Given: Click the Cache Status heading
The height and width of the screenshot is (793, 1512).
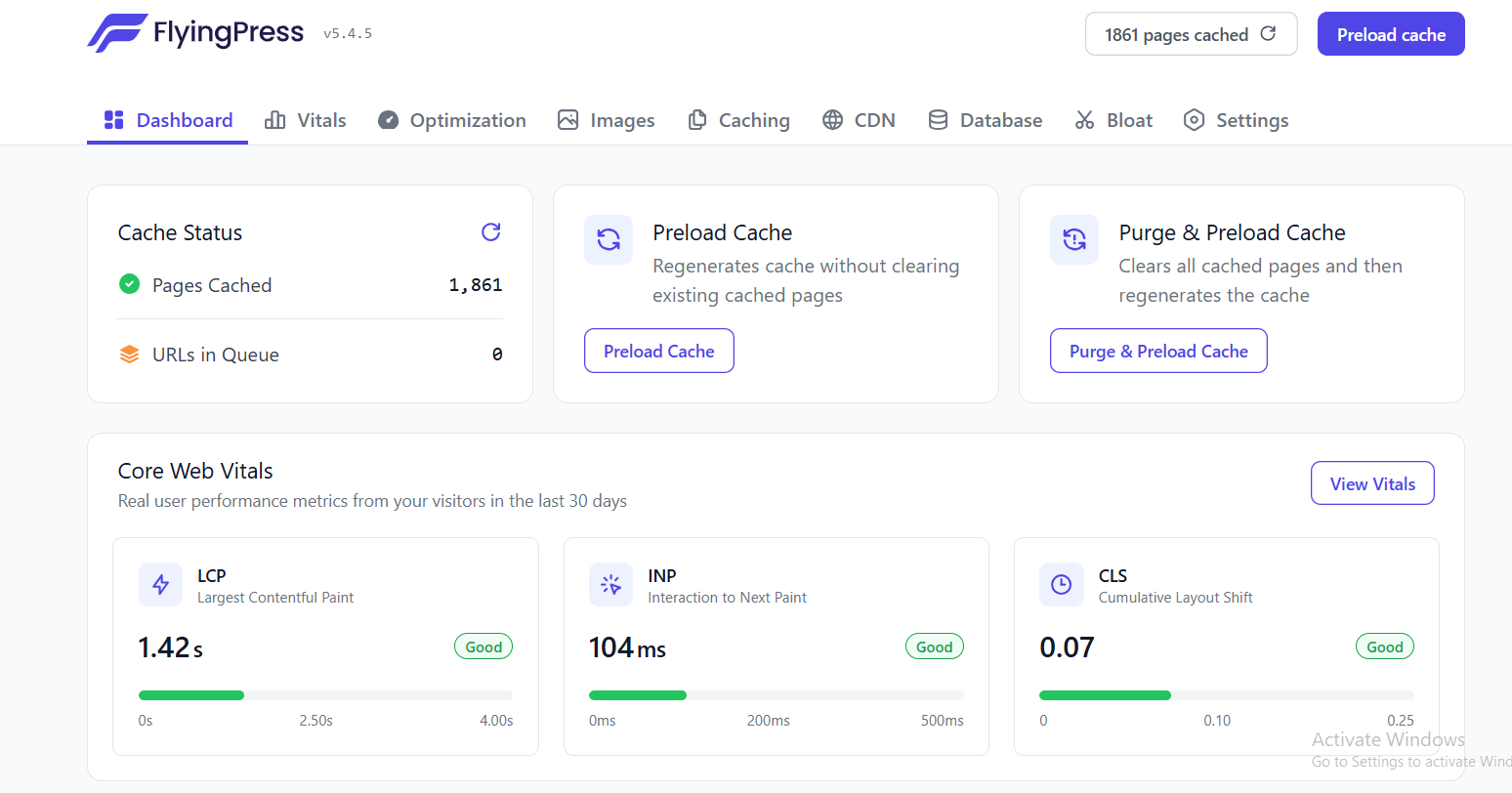Looking at the screenshot, I should (180, 232).
